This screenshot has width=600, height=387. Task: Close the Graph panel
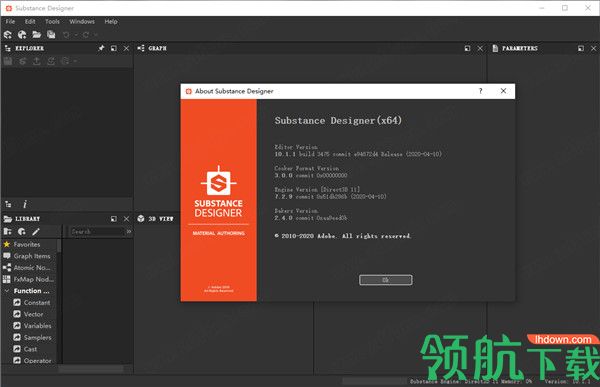click(x=480, y=48)
